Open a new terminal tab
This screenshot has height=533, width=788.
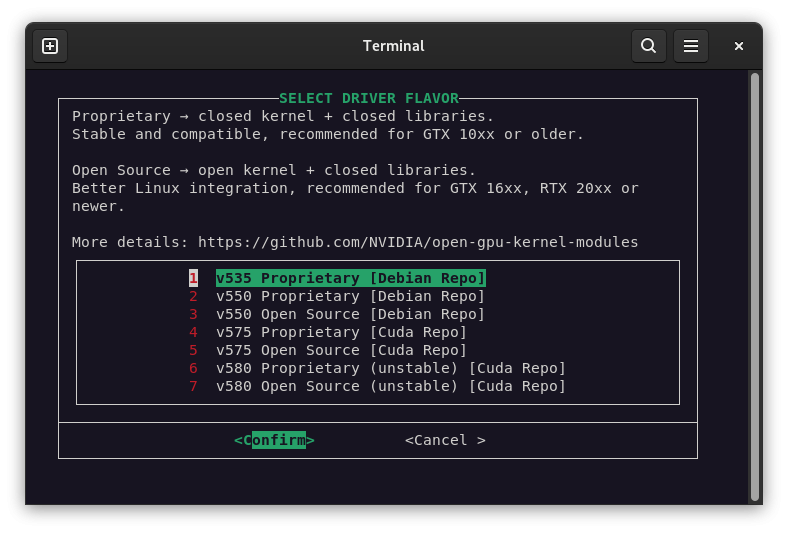(50, 46)
